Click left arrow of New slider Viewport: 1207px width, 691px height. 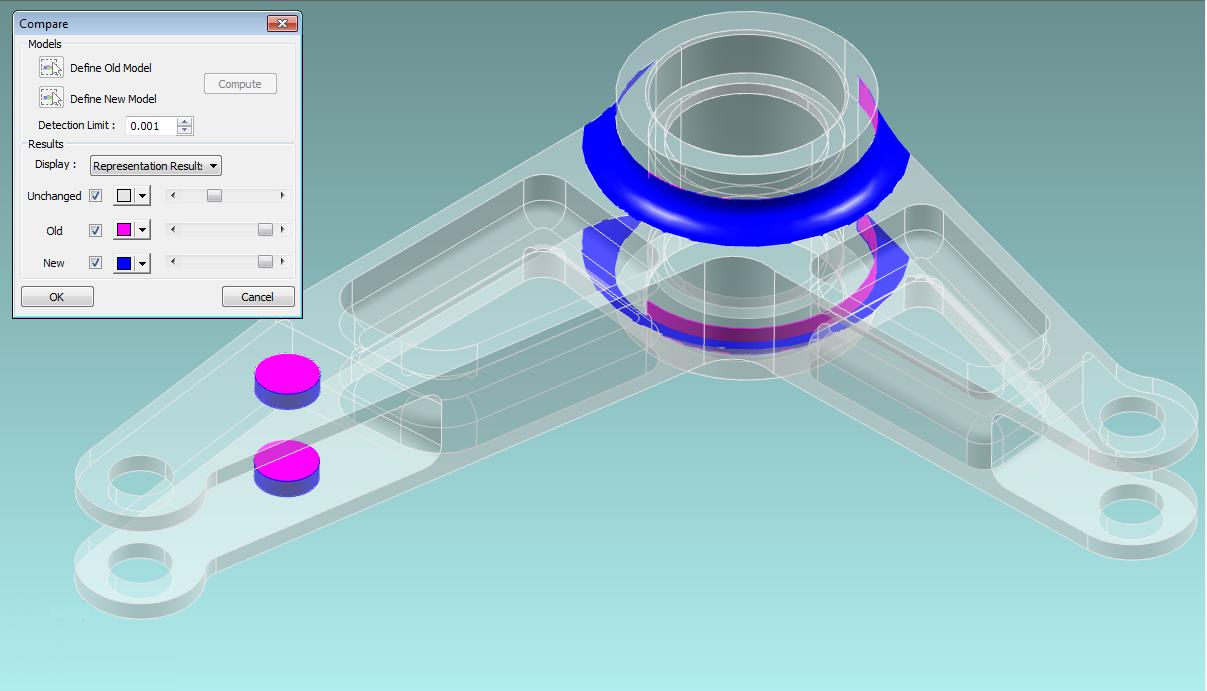(172, 262)
